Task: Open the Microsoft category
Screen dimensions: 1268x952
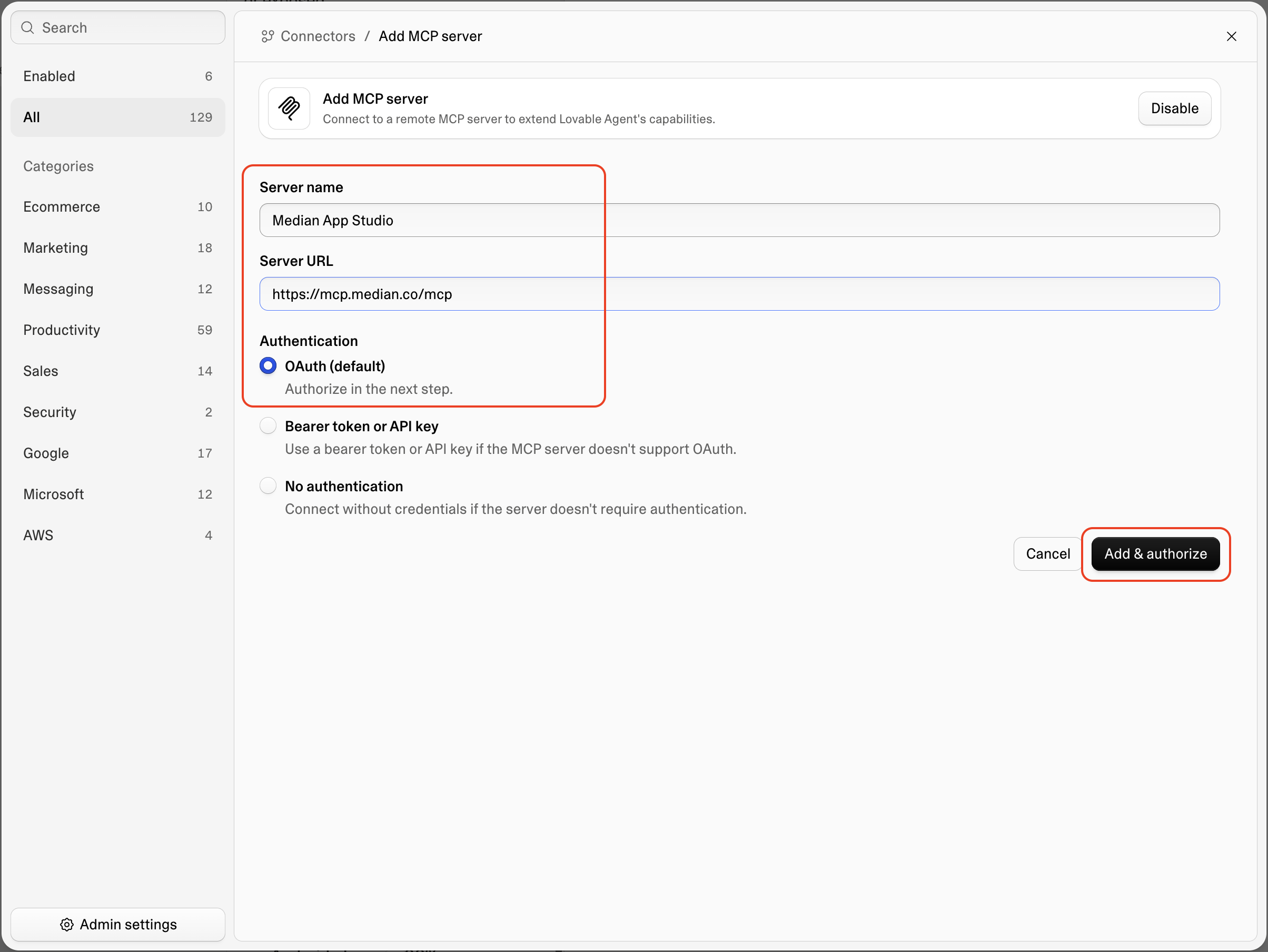Action: pyautogui.click(x=117, y=494)
